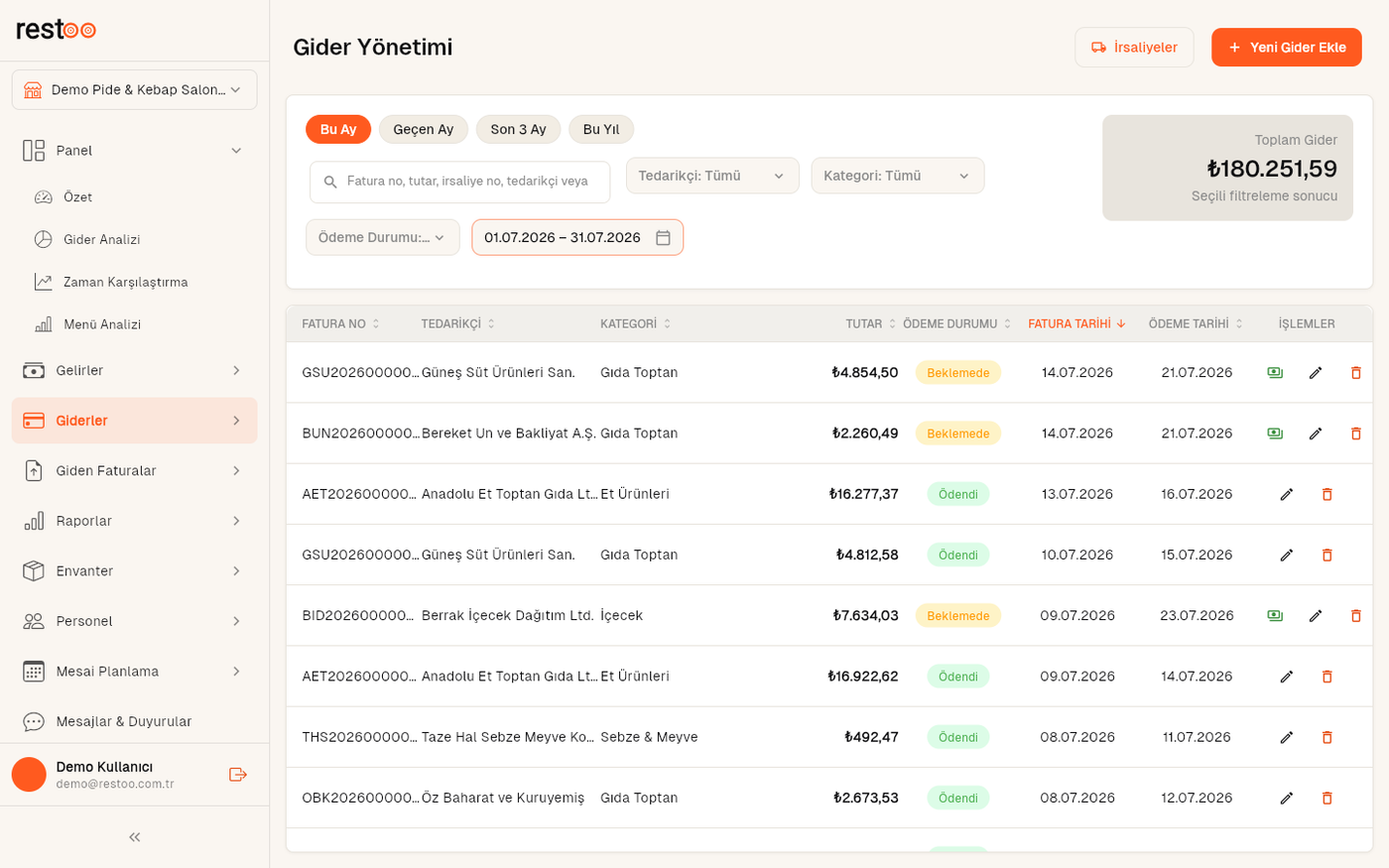Open the Ödeme Durumu filter dropdown
This screenshot has height=868, width=1389.
pos(383,238)
